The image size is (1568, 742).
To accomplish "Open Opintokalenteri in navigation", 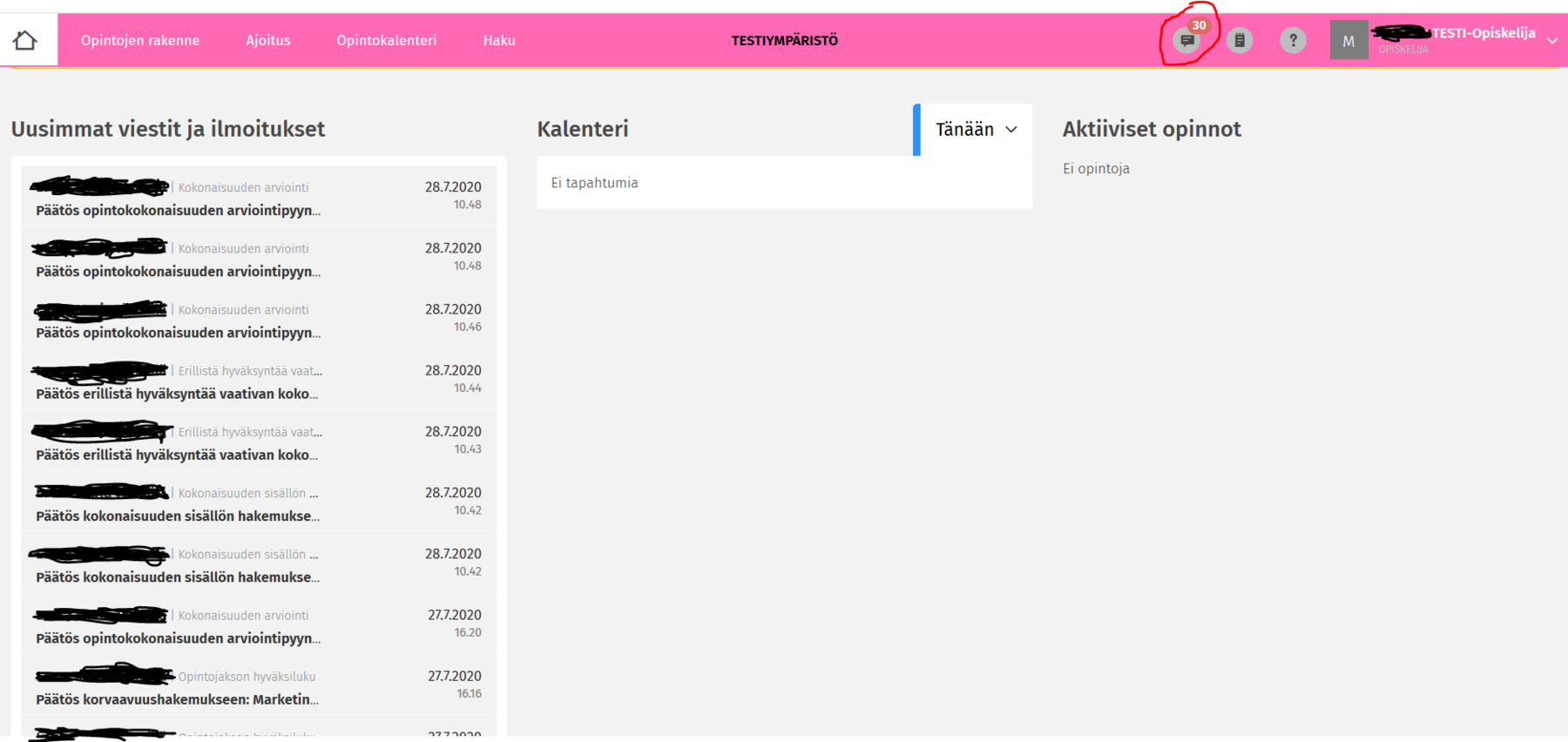I will pos(386,40).
